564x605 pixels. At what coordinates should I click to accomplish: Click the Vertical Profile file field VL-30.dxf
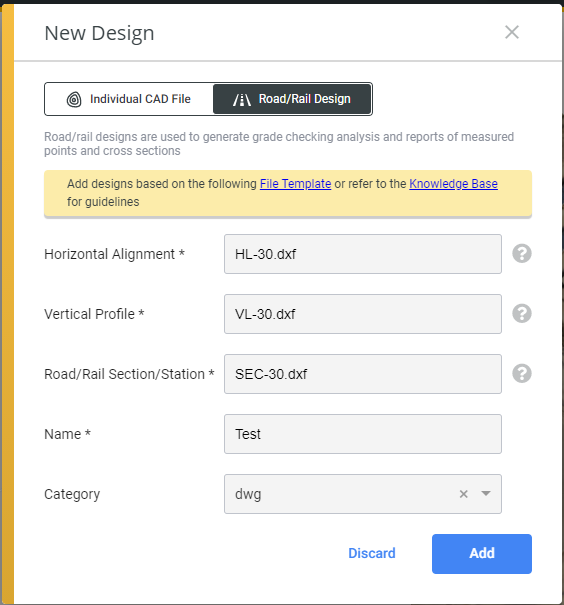tap(363, 314)
